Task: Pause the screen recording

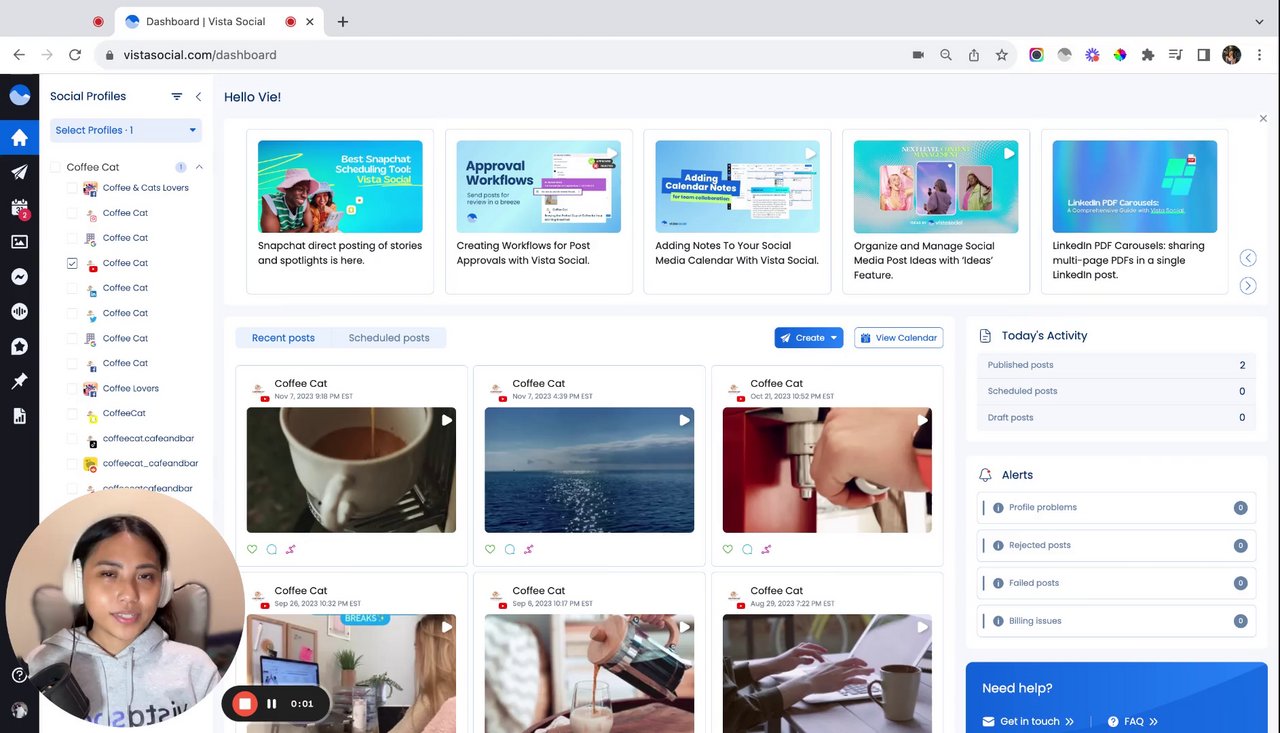Action: tap(271, 703)
